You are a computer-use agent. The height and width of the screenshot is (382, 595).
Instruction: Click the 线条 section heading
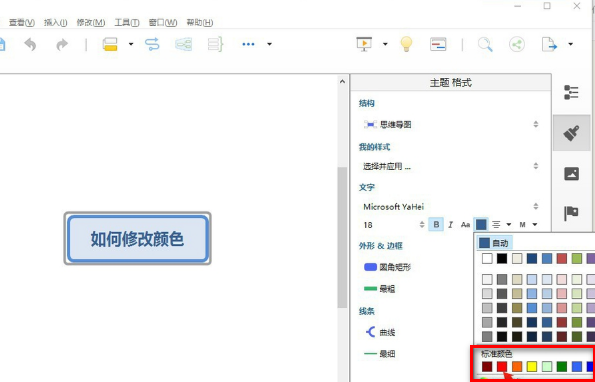coord(367,311)
